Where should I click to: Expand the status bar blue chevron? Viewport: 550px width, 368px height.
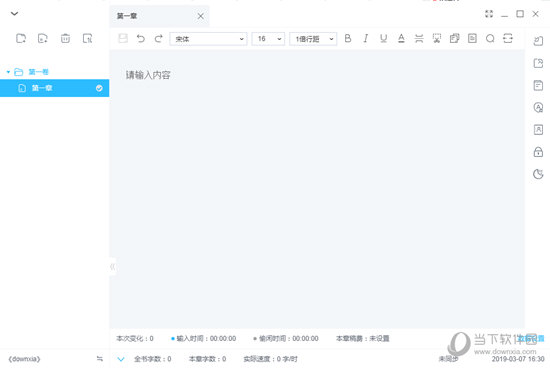(121, 359)
